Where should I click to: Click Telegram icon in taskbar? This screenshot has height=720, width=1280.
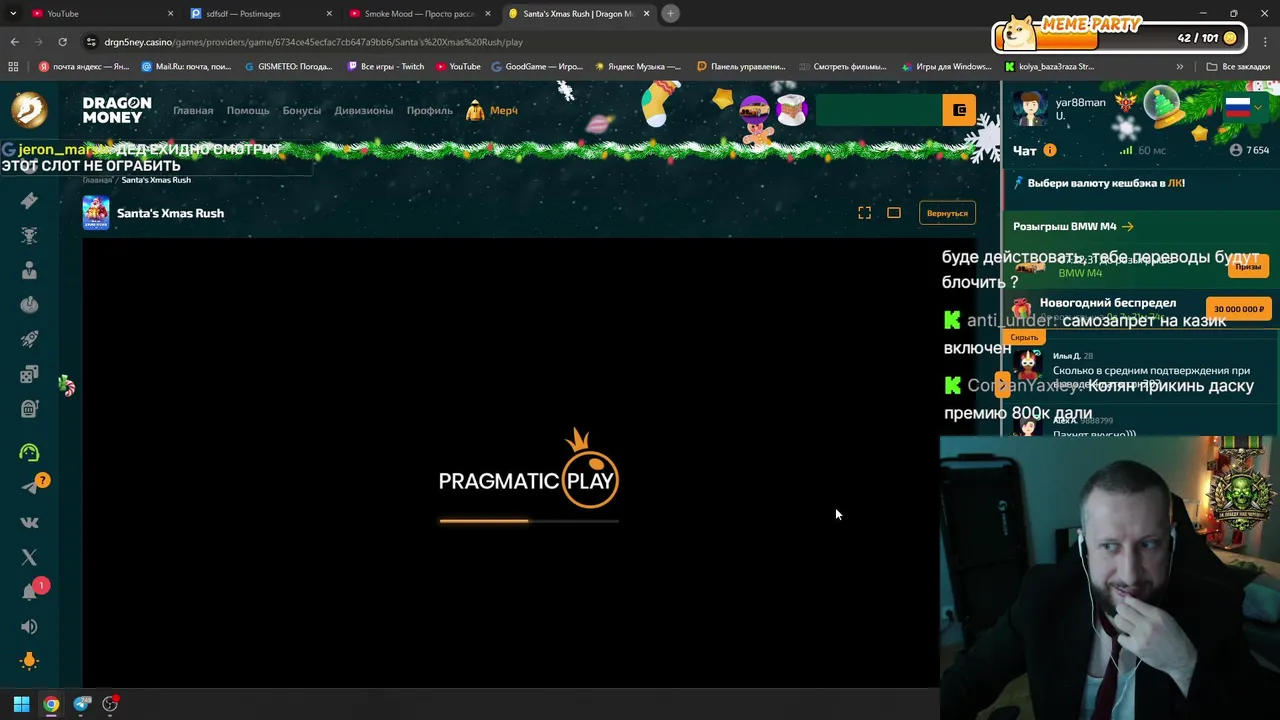[x=81, y=704]
